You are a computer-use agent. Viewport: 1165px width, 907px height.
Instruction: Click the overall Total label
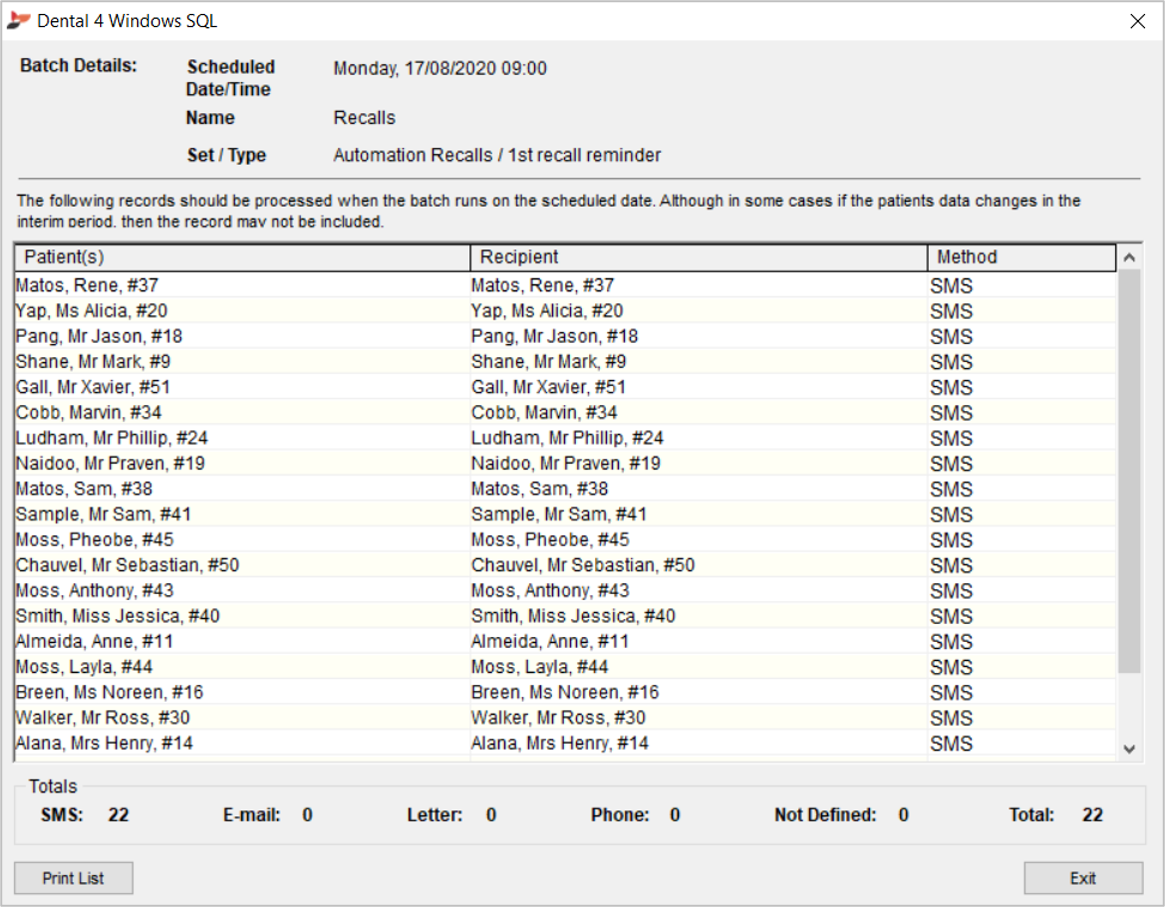click(x=1031, y=815)
